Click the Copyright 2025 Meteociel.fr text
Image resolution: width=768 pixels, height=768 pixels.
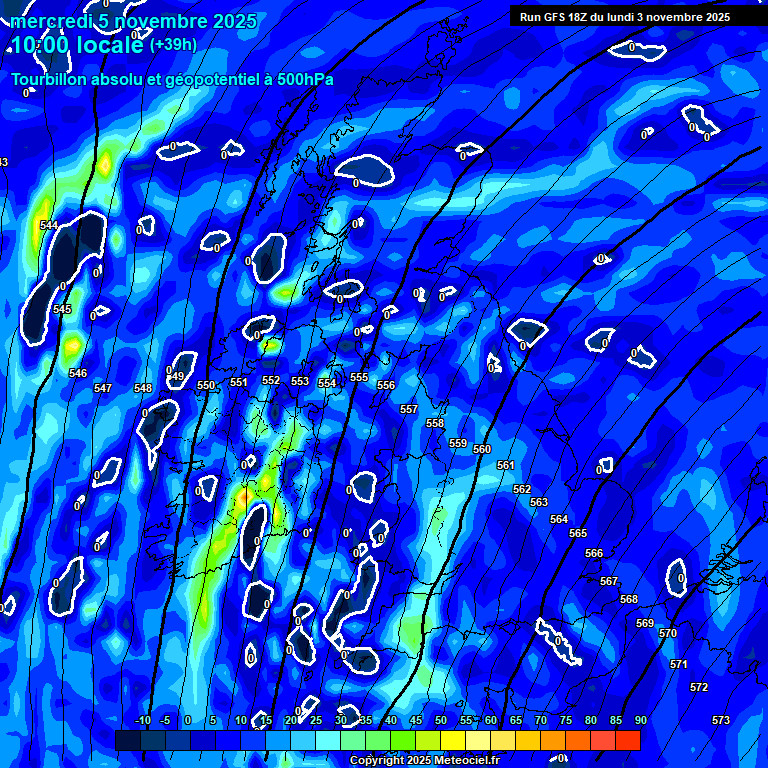click(424, 761)
